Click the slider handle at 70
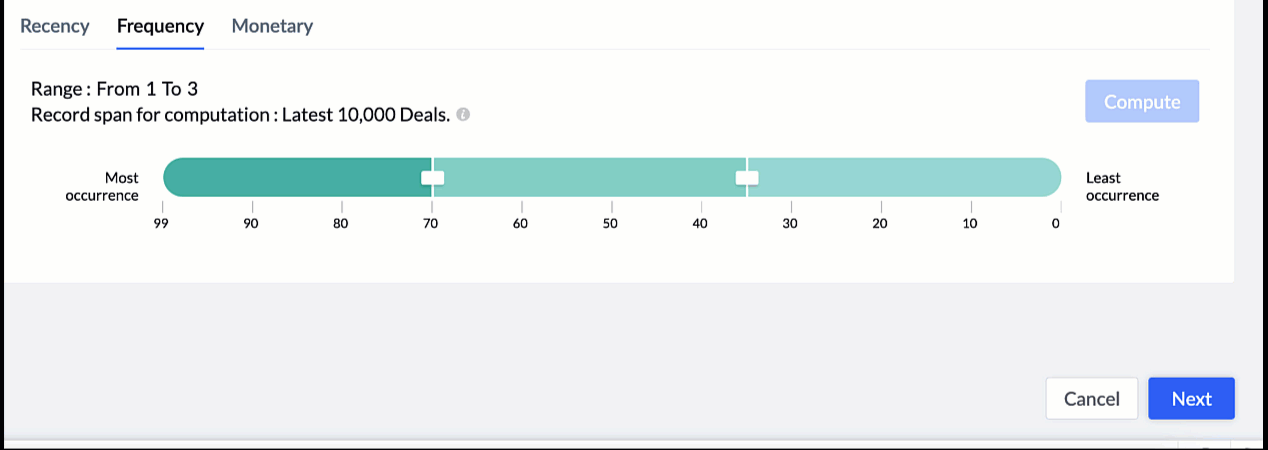 [x=432, y=178]
